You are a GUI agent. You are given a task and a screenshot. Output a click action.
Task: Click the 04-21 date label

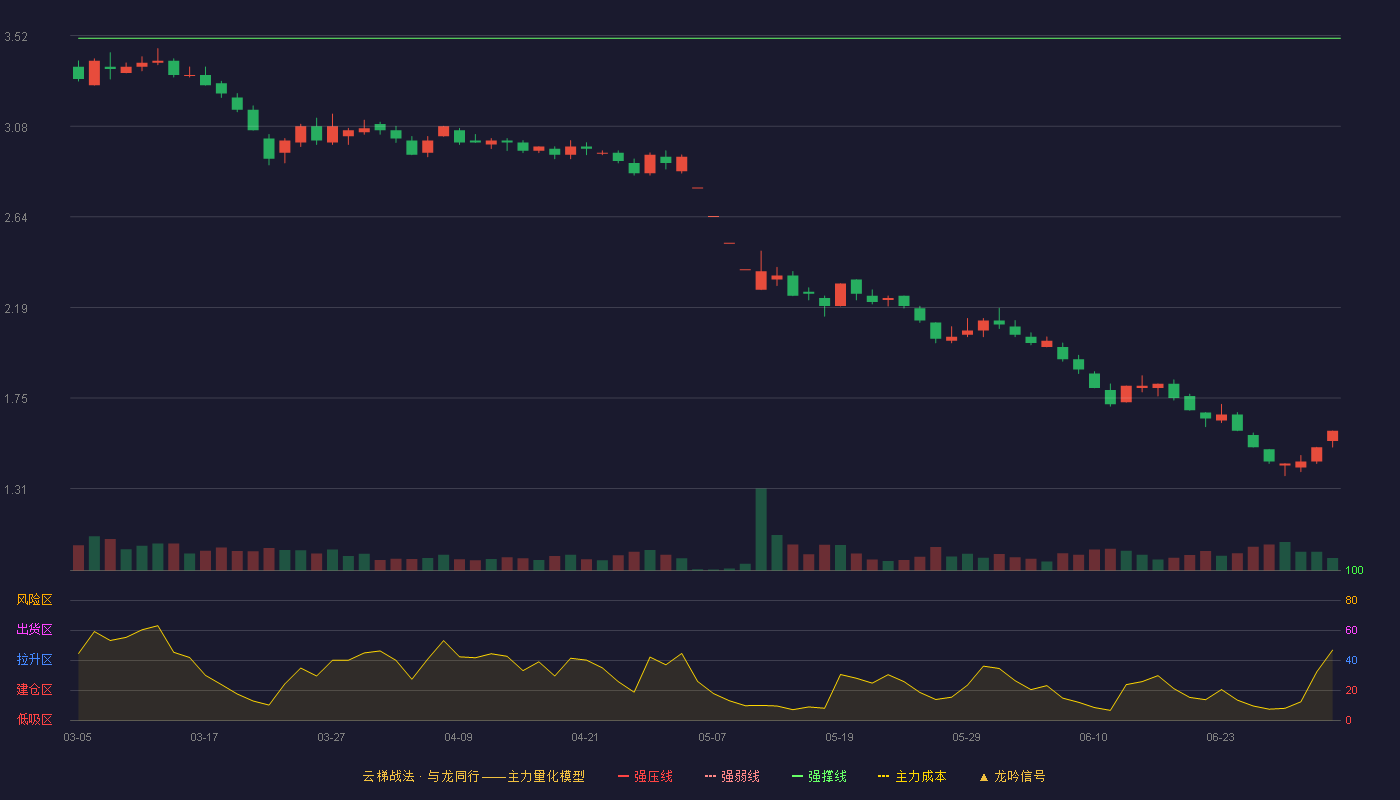pos(585,737)
